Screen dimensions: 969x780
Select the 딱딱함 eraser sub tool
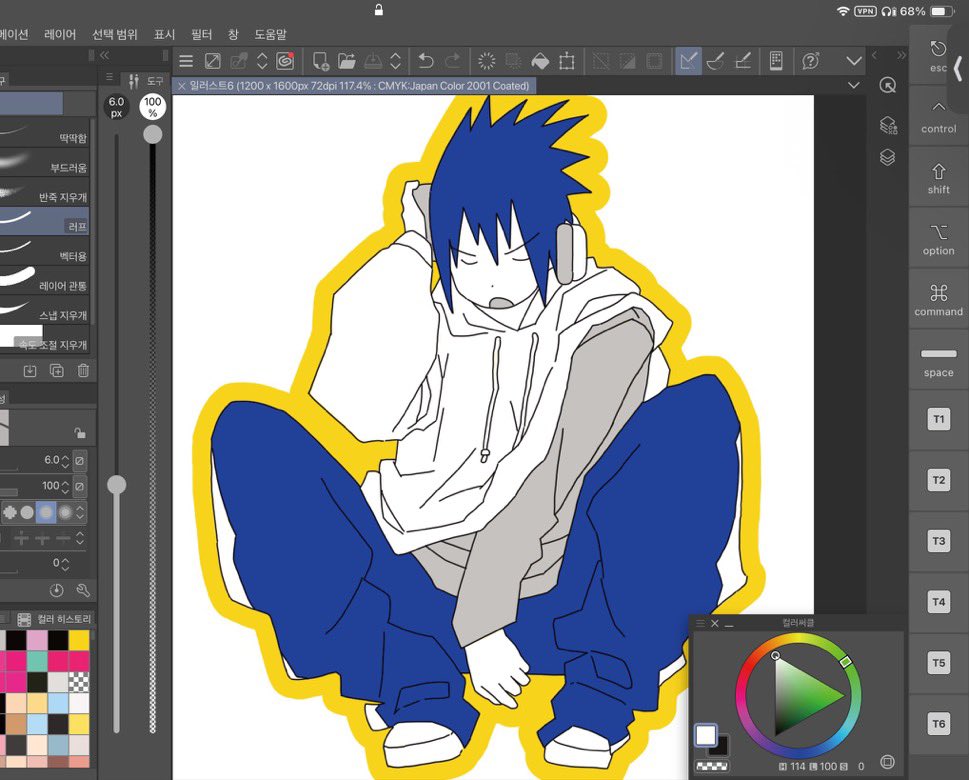point(44,133)
